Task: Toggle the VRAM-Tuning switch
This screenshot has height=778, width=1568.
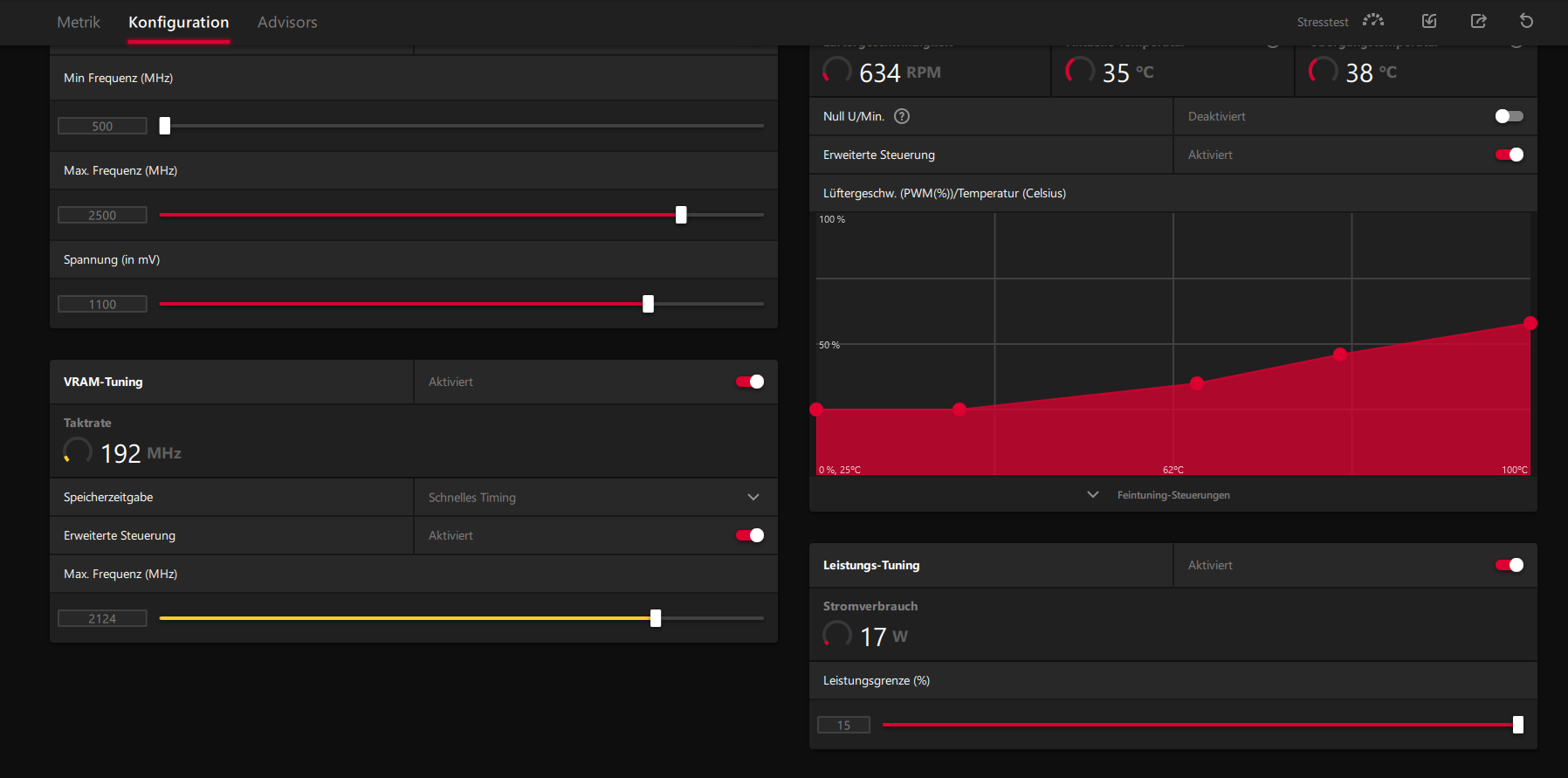Action: point(749,382)
